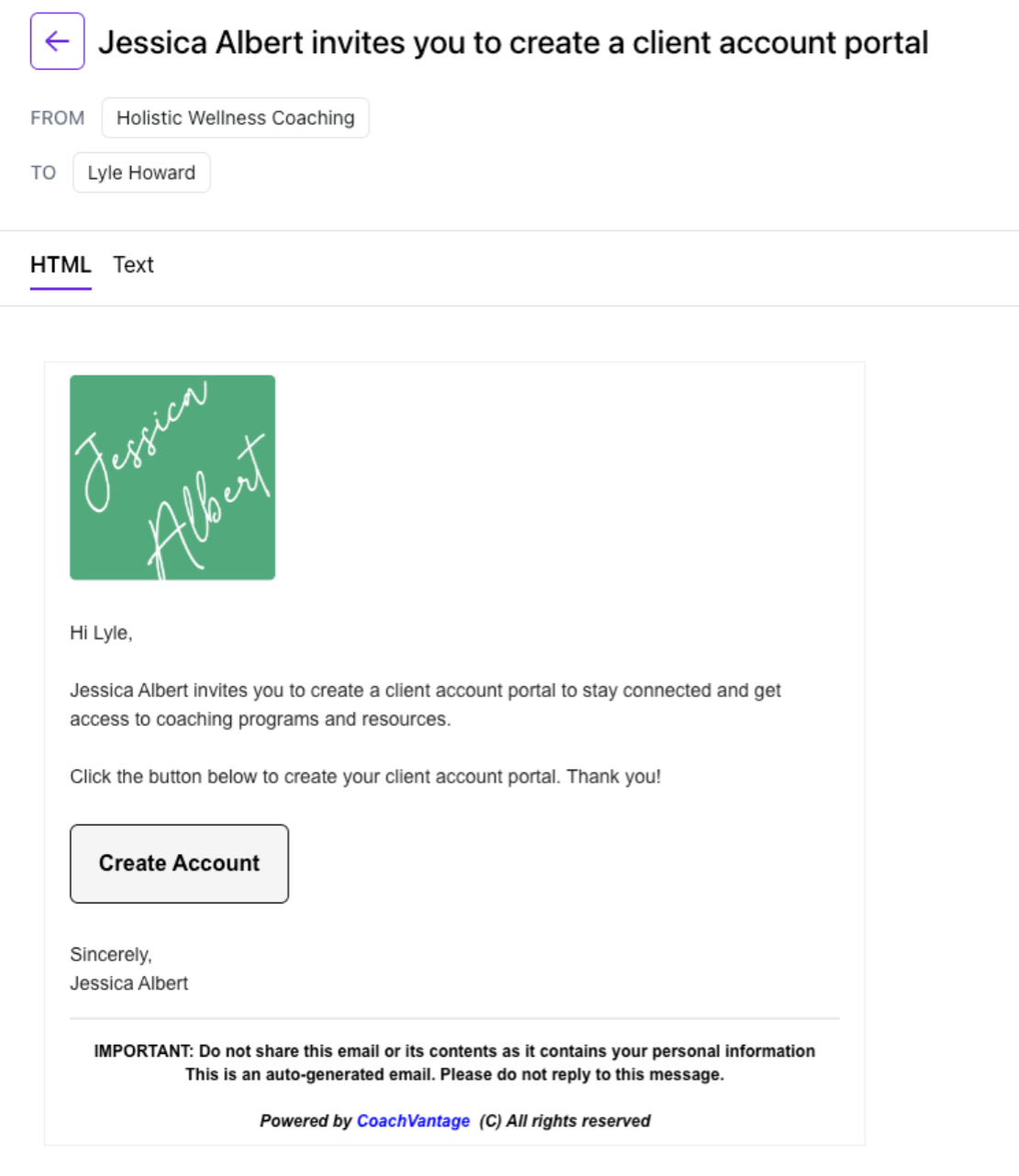Image resolution: width=1019 pixels, height=1176 pixels.
Task: Switch to the Text tab
Action: tap(133, 265)
